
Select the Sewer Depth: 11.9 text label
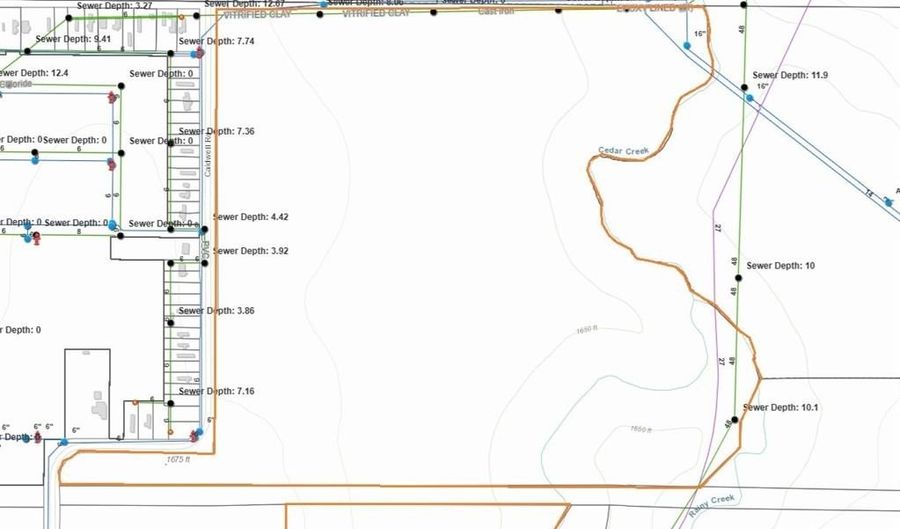(790, 75)
